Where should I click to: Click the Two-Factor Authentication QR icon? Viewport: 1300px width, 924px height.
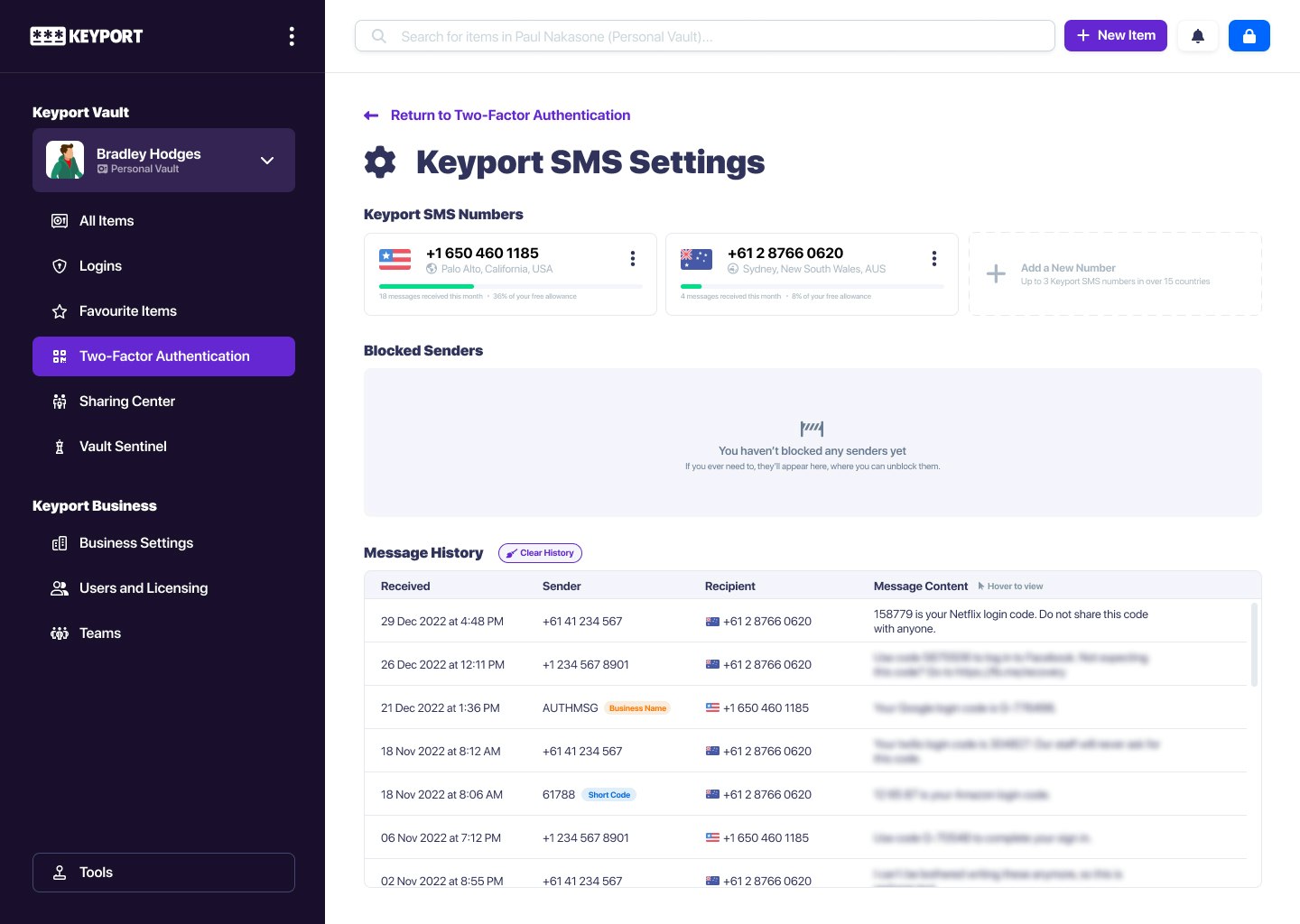click(60, 356)
